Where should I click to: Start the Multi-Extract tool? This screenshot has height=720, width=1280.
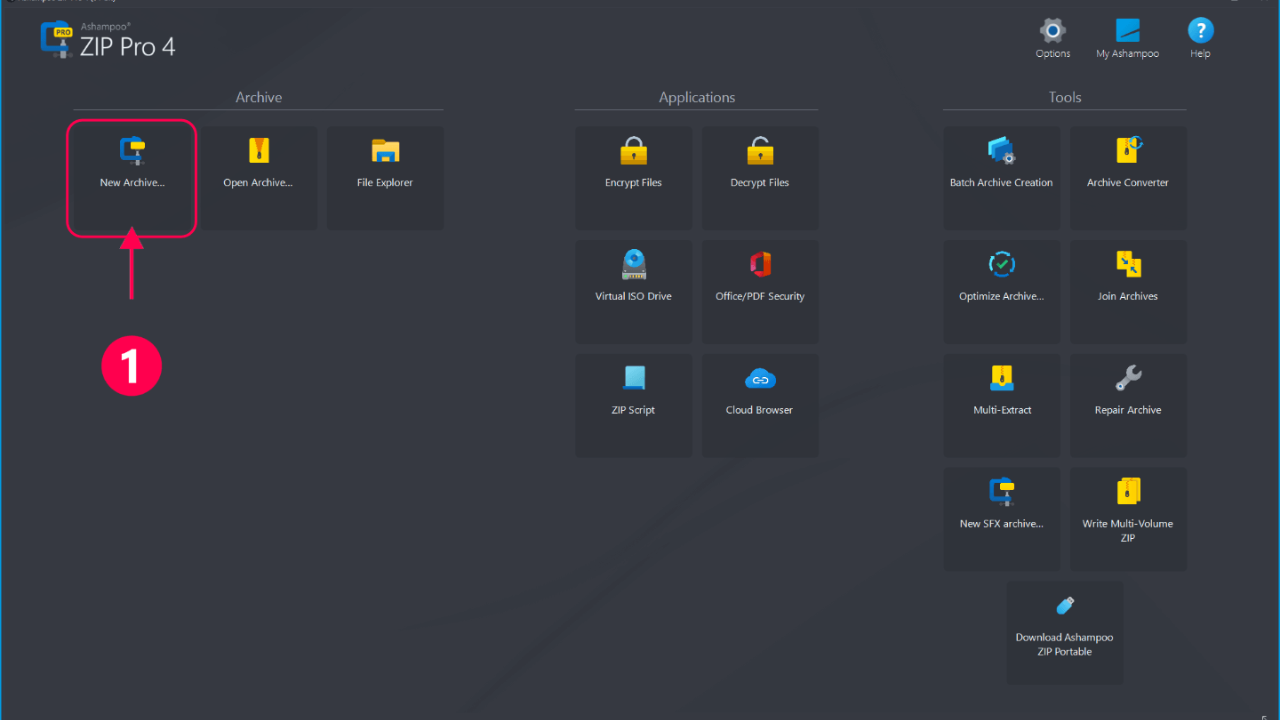[1002, 406]
